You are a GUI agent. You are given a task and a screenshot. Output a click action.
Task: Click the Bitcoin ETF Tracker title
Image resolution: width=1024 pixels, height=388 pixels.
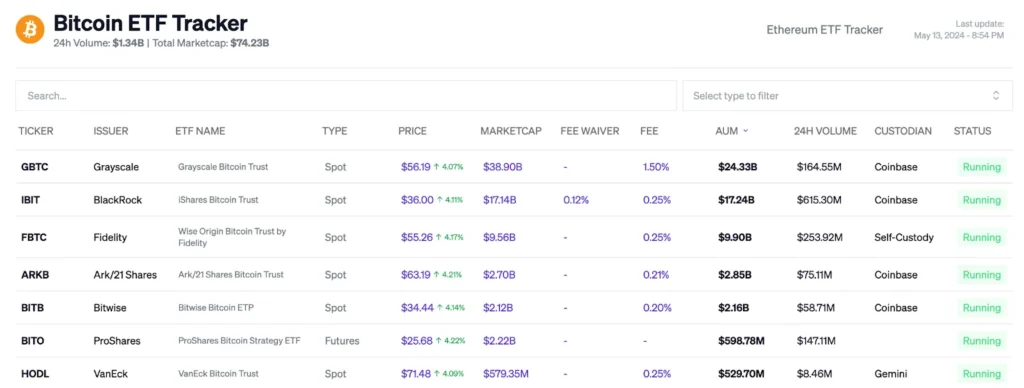[x=150, y=24]
